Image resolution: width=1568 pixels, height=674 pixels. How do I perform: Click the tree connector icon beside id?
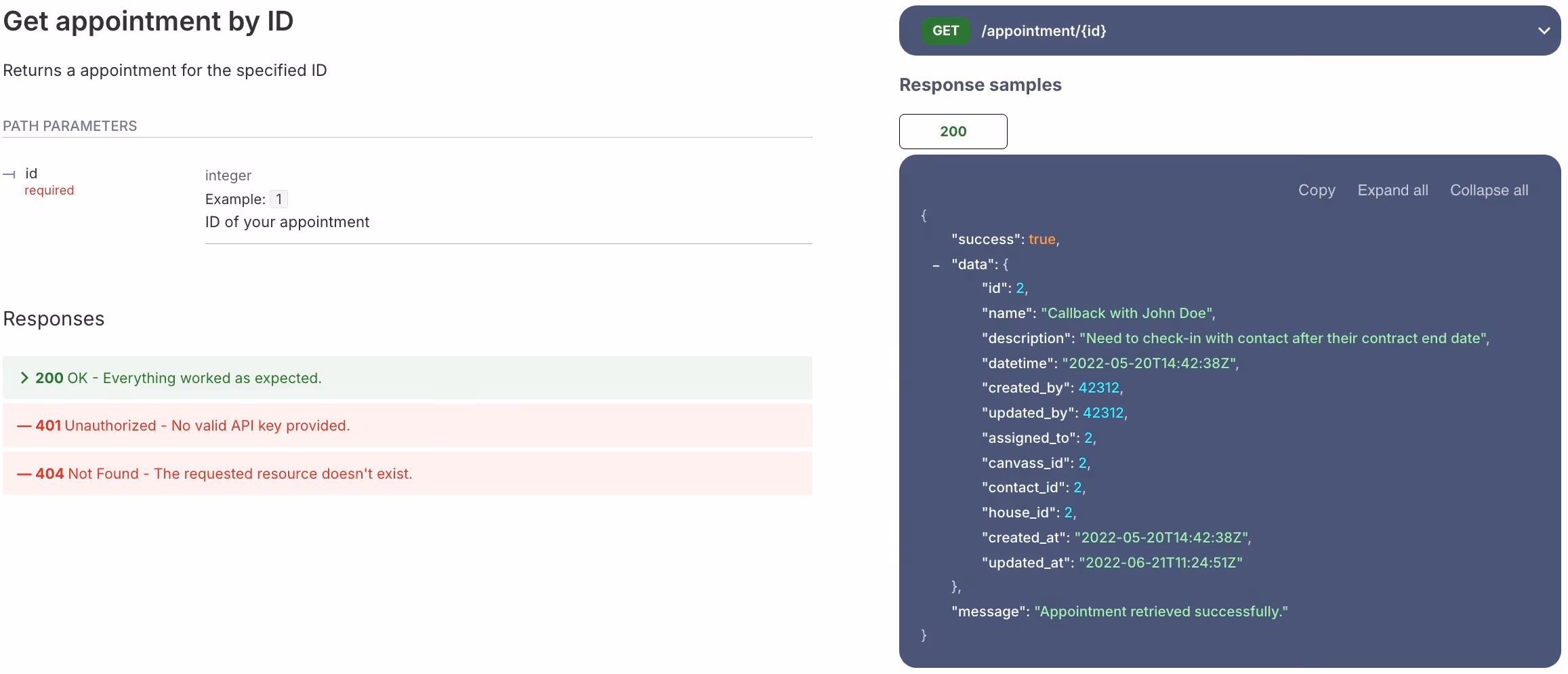pos(9,175)
